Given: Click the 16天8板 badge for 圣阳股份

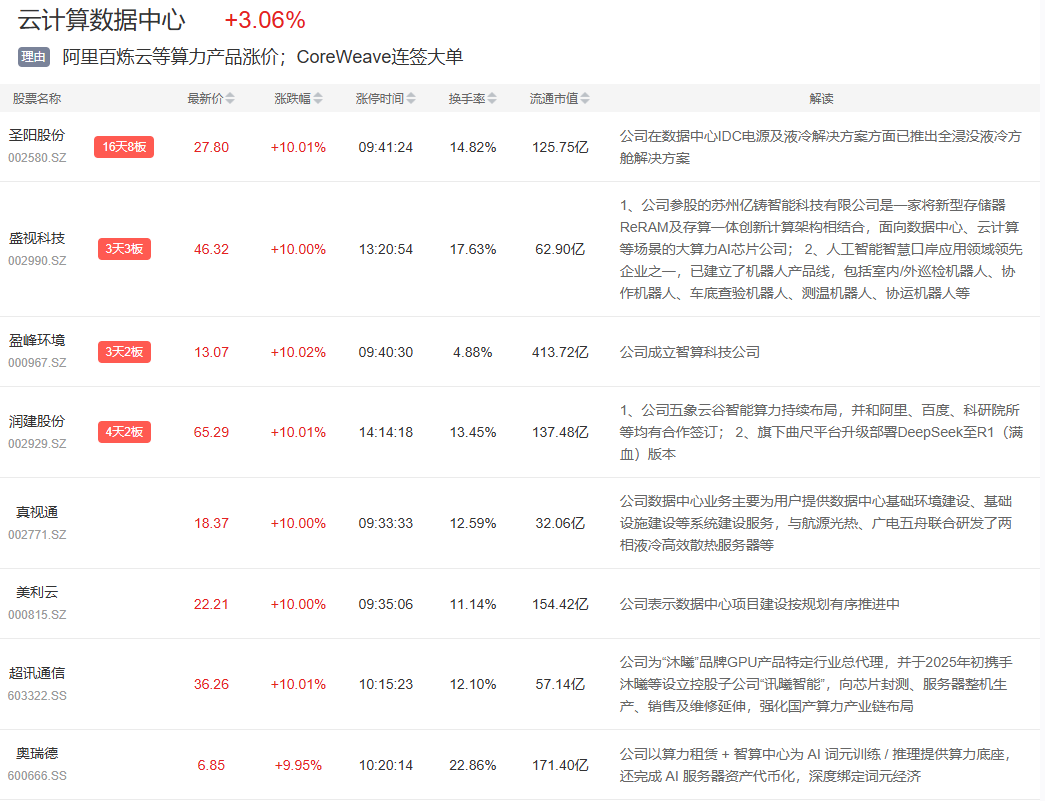Looking at the screenshot, I should click(x=124, y=147).
